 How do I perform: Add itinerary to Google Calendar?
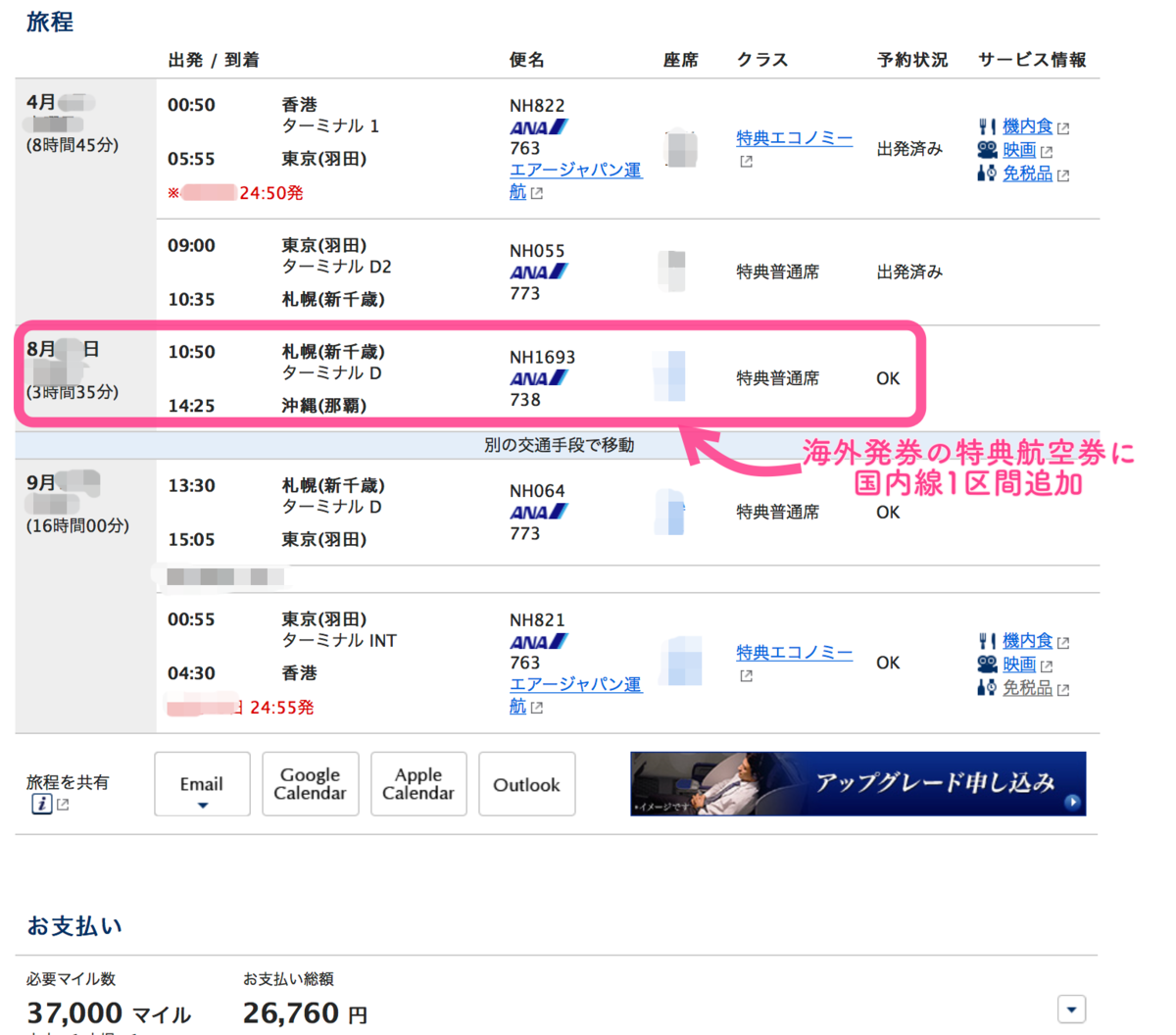(310, 784)
